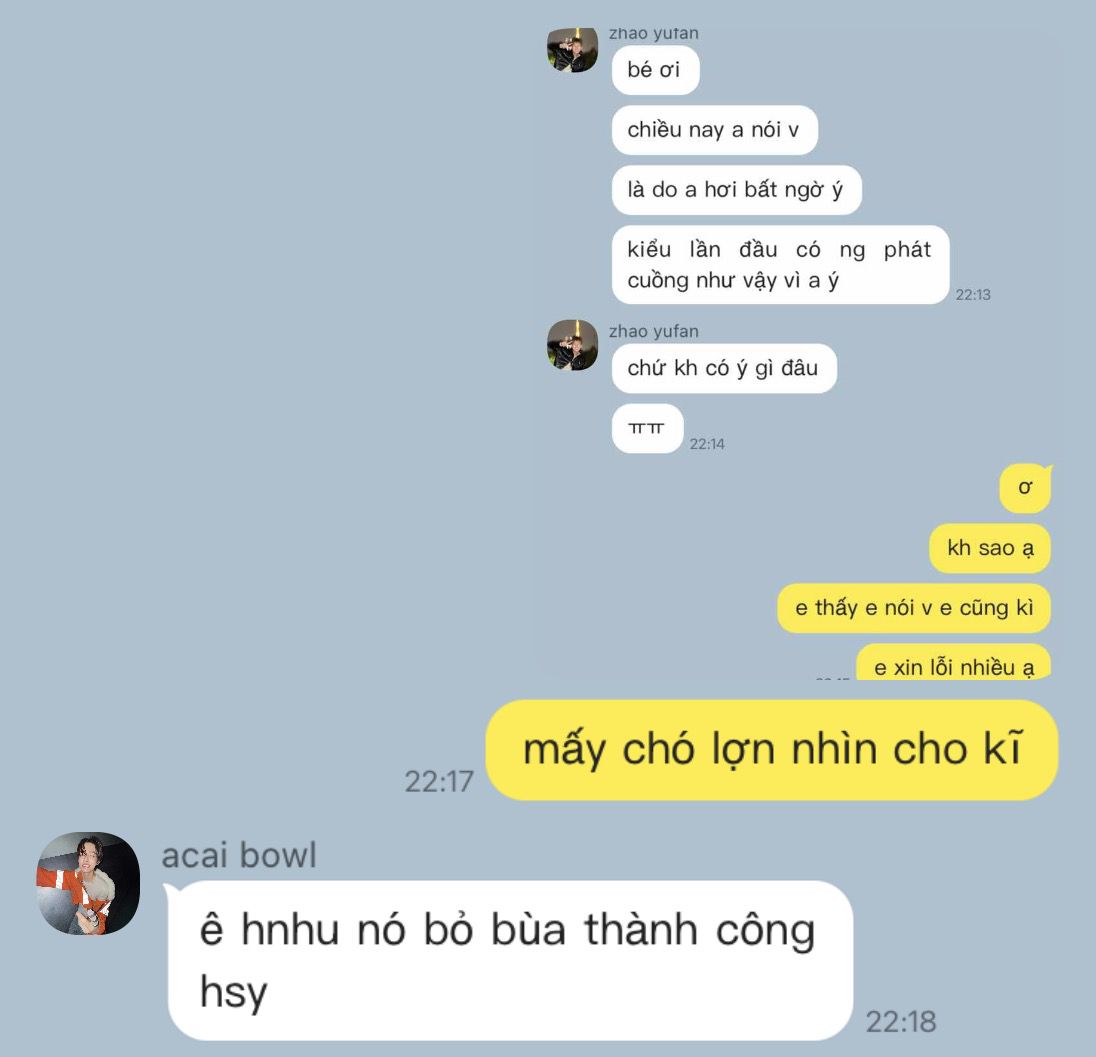Select the yellow 'ơ' bubble
Image resolution: width=1096 pixels, height=1057 pixels.
1025,489
